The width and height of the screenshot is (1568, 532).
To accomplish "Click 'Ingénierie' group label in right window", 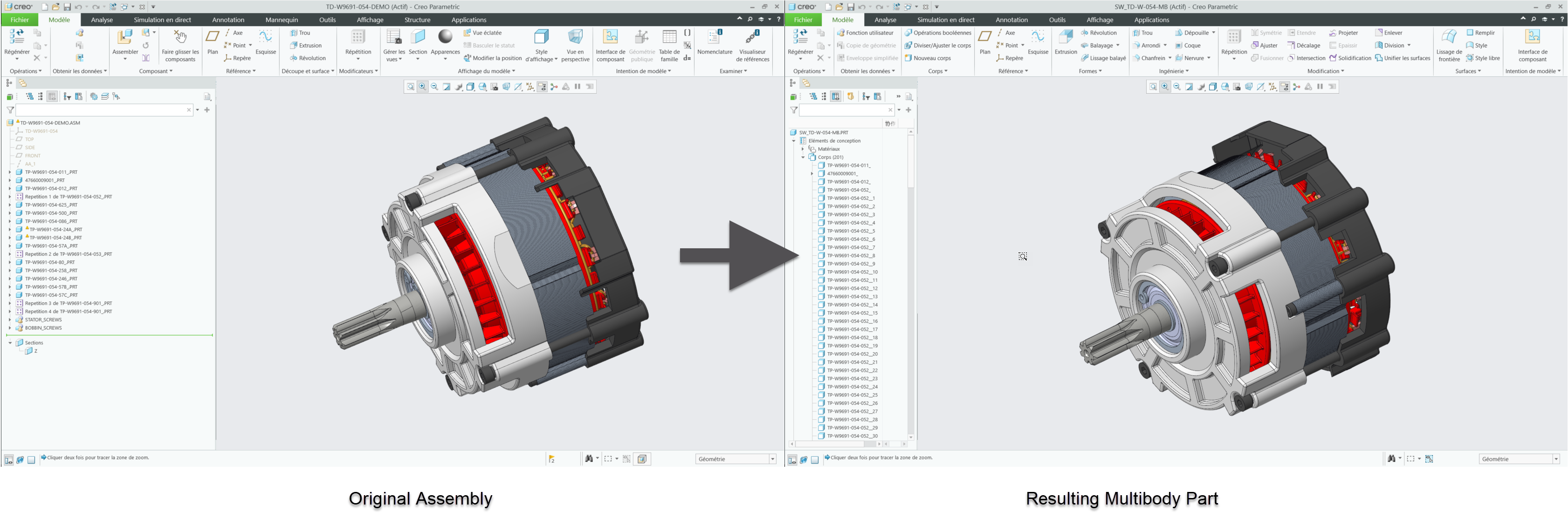I will tap(1174, 71).
